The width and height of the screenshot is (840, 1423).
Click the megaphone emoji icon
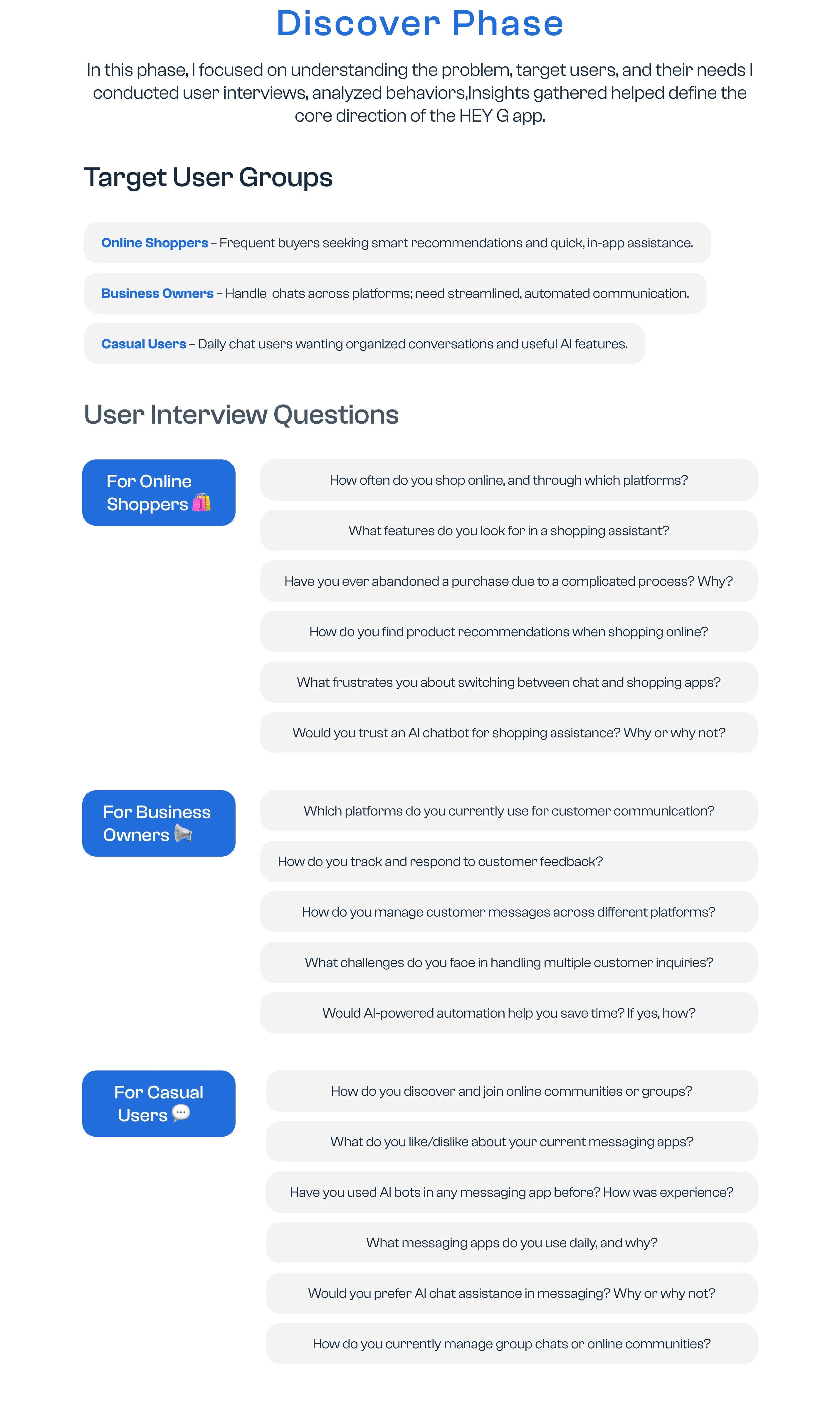[x=183, y=833]
